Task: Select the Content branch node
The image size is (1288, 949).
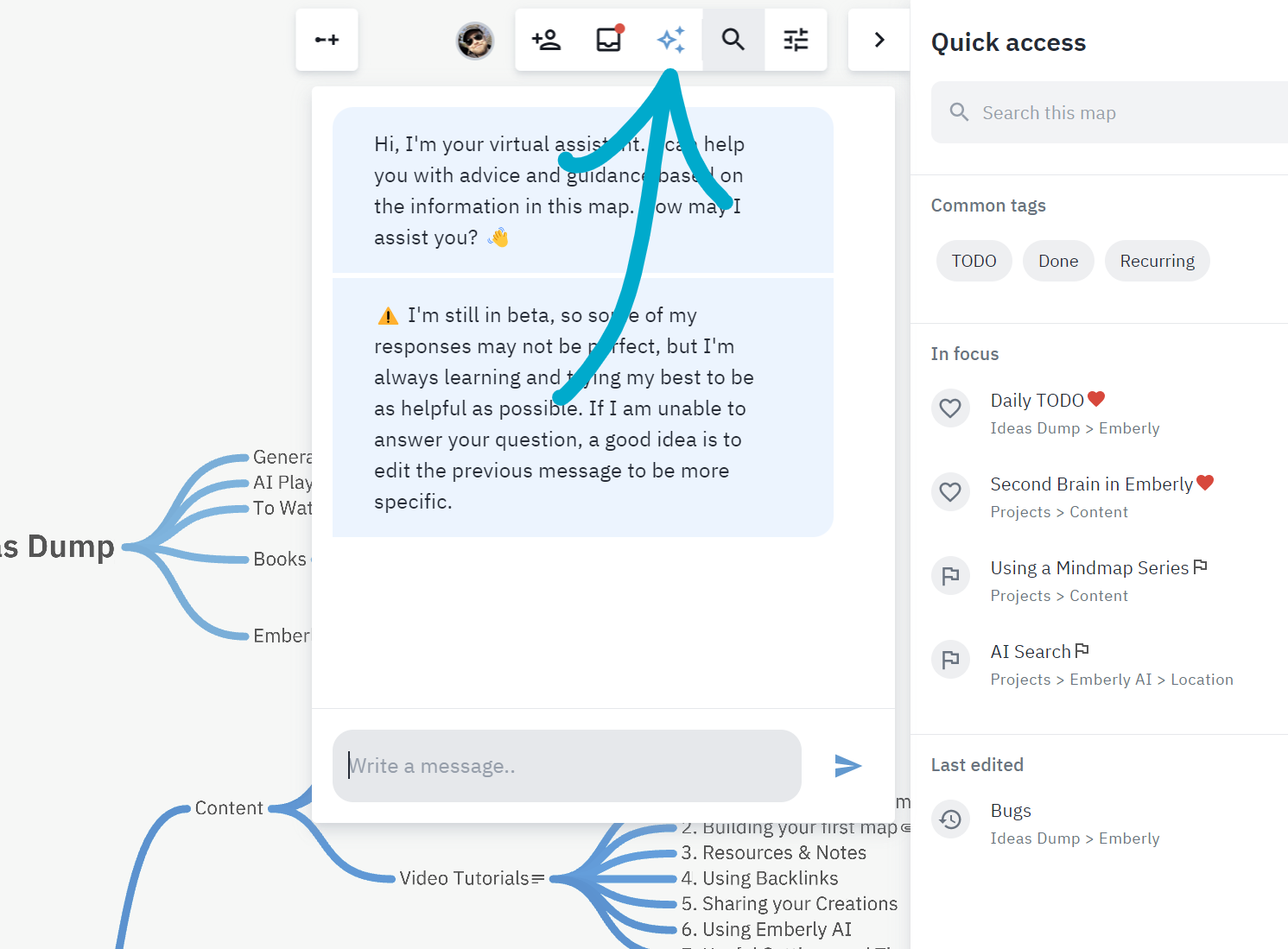Action: pos(229,808)
